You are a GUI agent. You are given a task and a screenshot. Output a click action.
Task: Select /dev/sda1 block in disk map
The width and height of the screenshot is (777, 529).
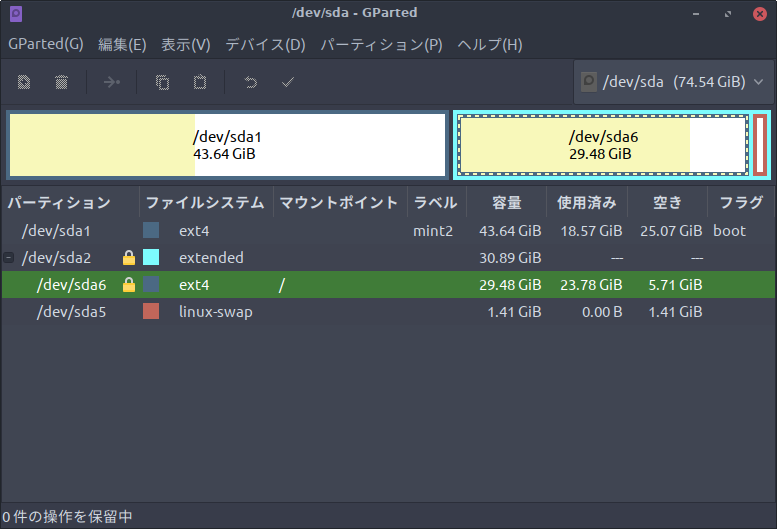tap(227, 145)
